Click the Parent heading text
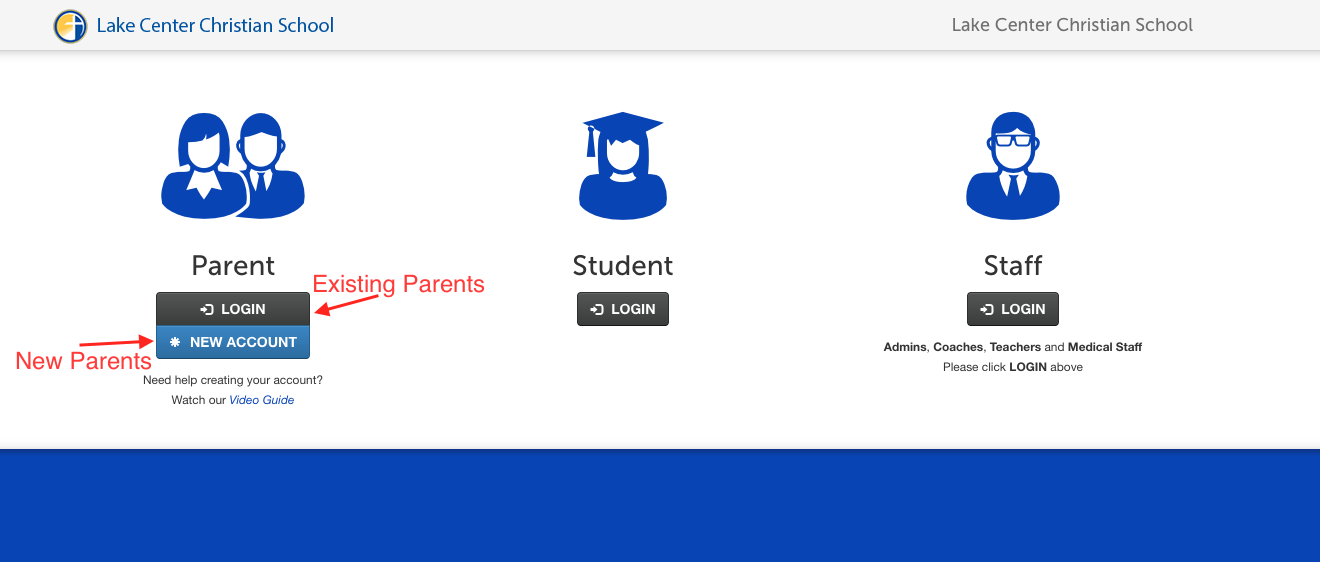This screenshot has height=562, width=1320. tap(233, 266)
